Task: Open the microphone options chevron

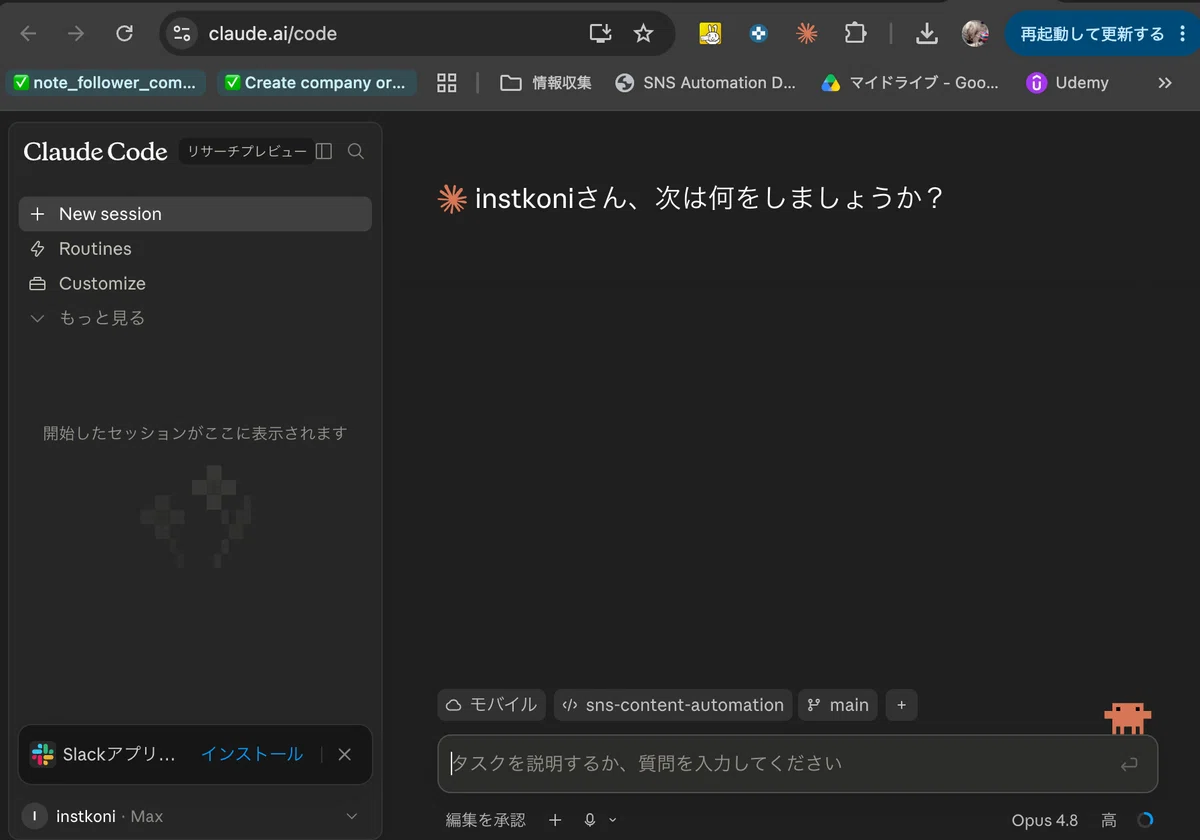Action: [x=613, y=820]
